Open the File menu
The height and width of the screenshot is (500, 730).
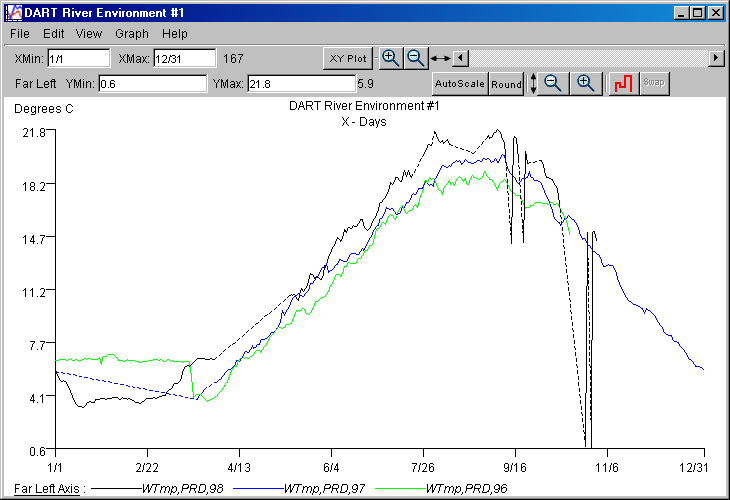[x=20, y=34]
